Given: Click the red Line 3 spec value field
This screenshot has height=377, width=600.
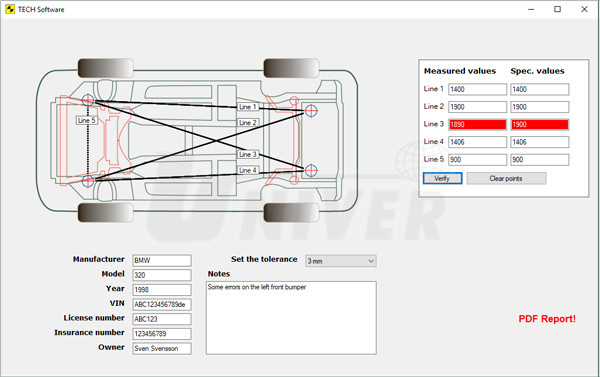Looking at the screenshot, I should (x=539, y=124).
